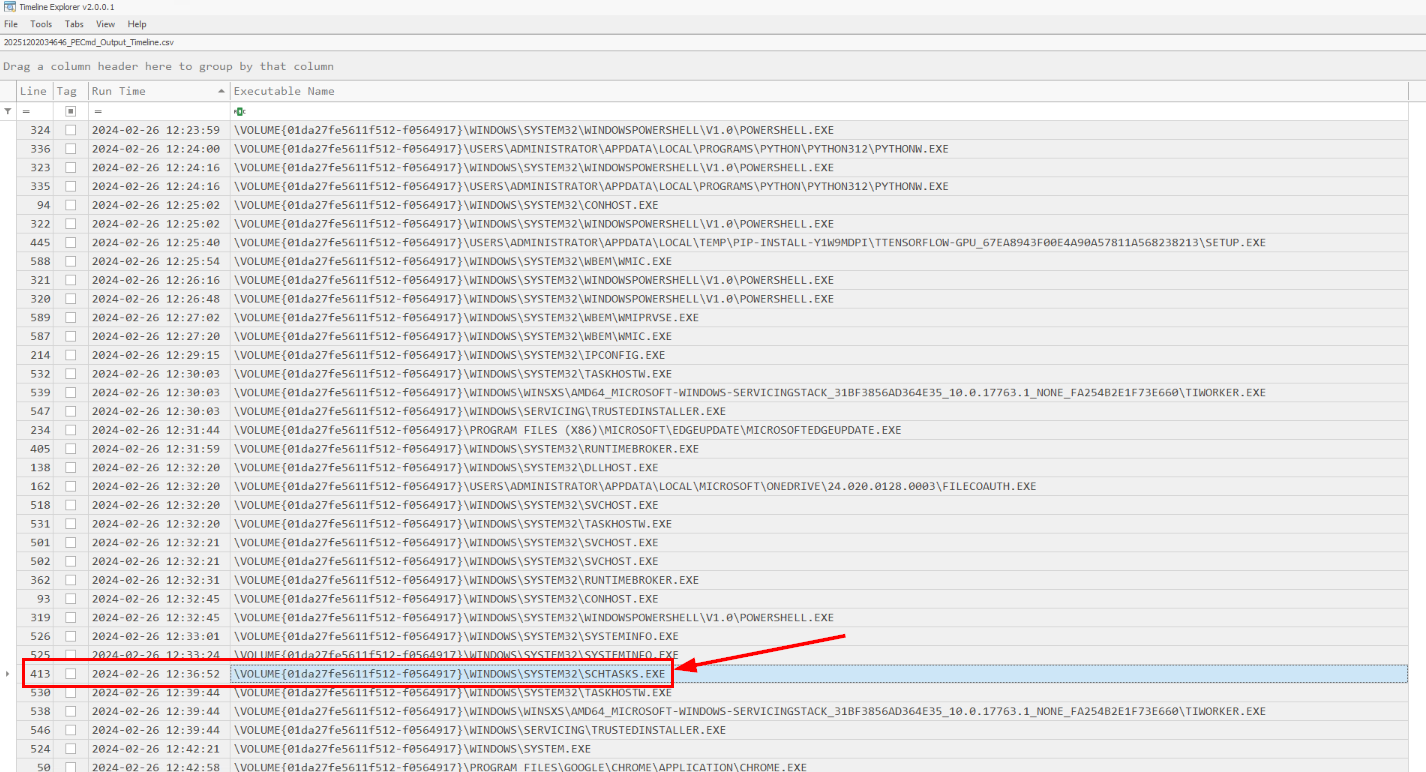Image resolution: width=1426 pixels, height=772 pixels.
Task: Tick the Tag checkbox for line 445 SETUP.EXE
Action: (70, 243)
